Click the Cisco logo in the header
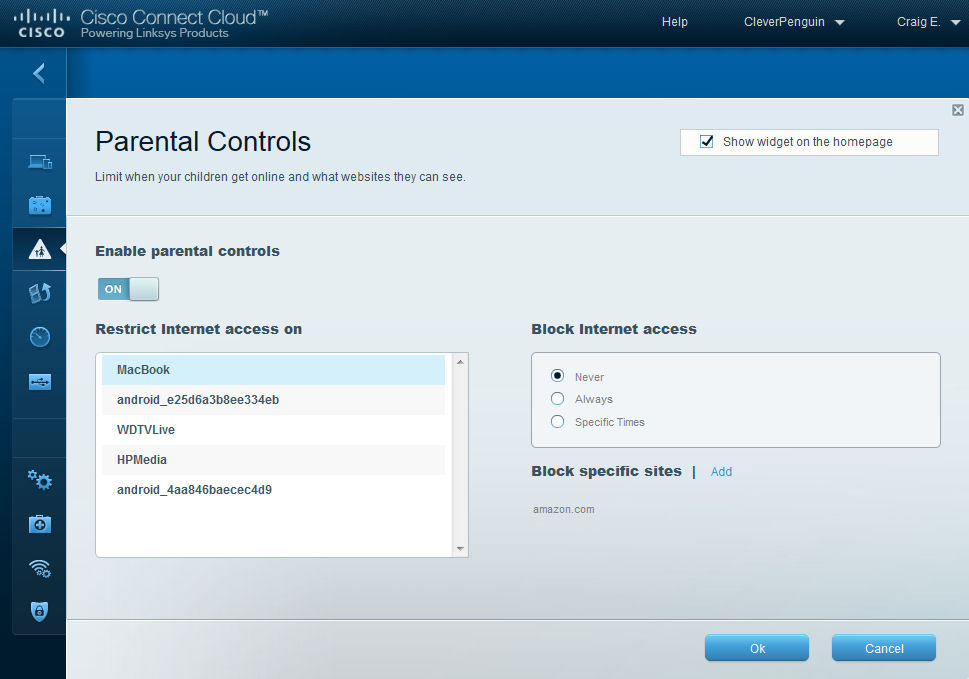The image size is (969, 679). click(41, 23)
